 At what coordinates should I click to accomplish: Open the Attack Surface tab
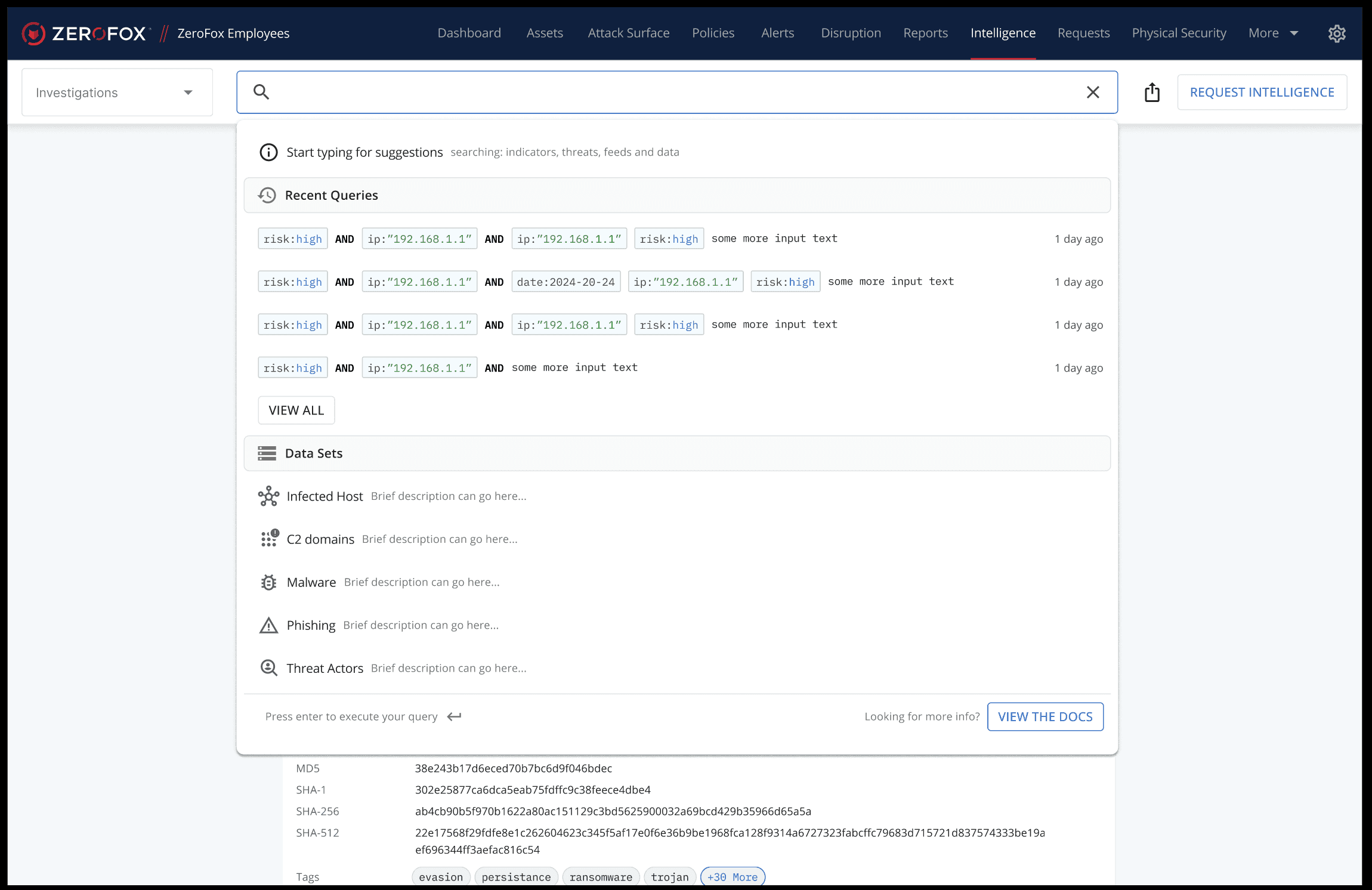tap(628, 33)
